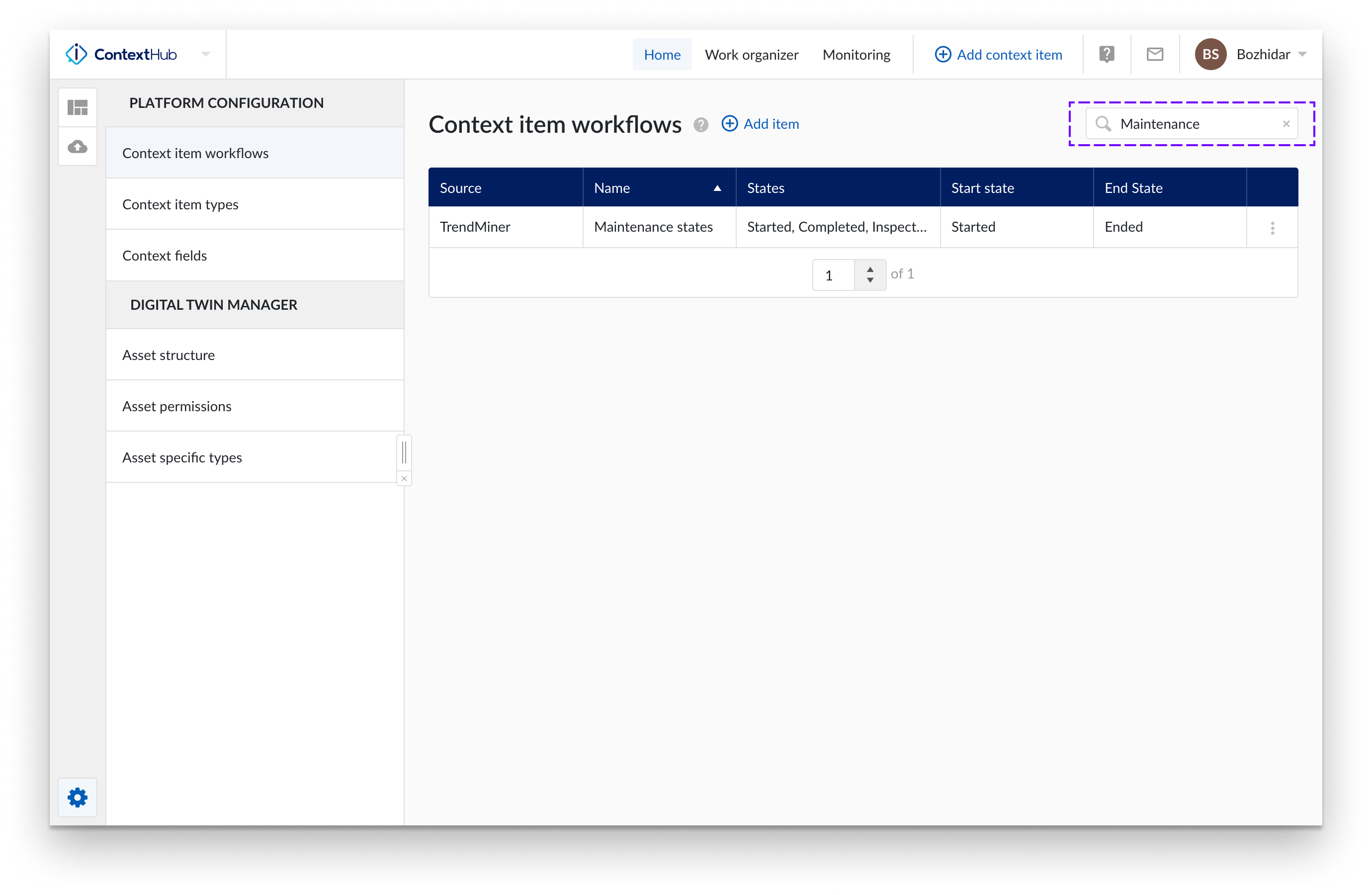
Task: Click the cloud upload icon in the sidebar
Action: click(77, 146)
